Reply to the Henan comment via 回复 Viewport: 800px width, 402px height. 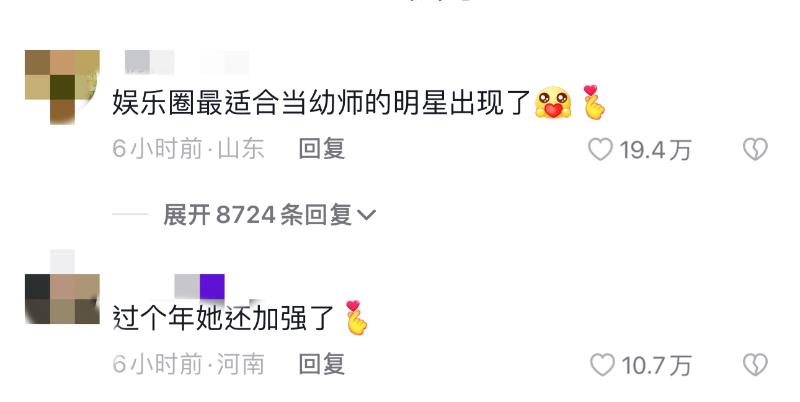click(321, 365)
